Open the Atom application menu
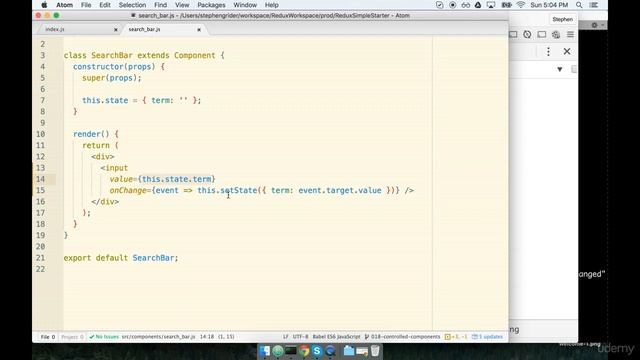640x360 pixels. coord(64,5)
